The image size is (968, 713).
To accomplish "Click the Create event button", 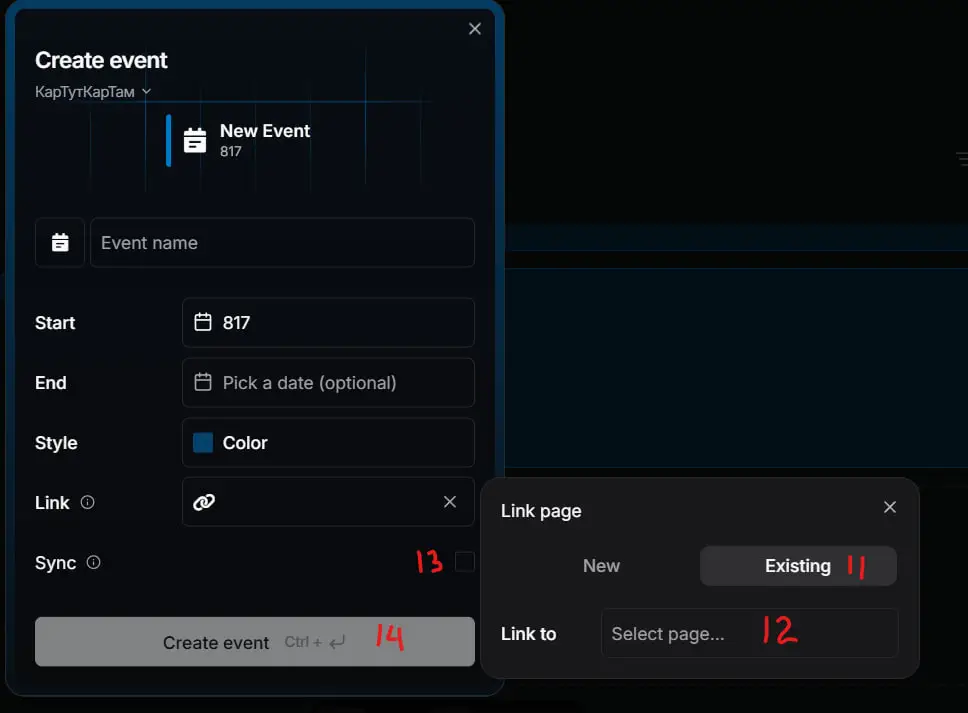I will [x=255, y=642].
